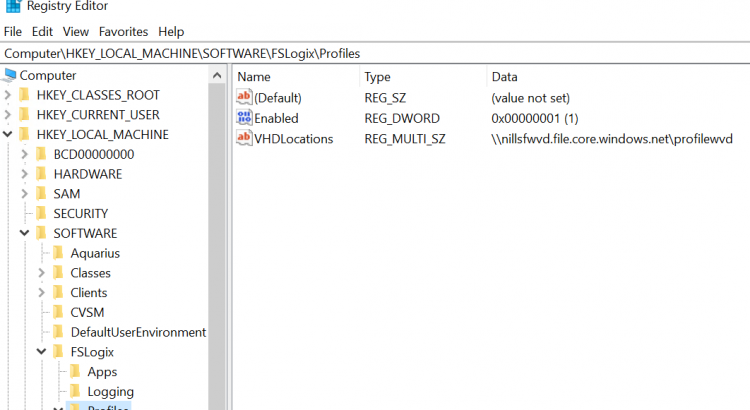Screen dimensions: 750x410
Task: Click the Aquarius folder icon
Action: coord(58,253)
